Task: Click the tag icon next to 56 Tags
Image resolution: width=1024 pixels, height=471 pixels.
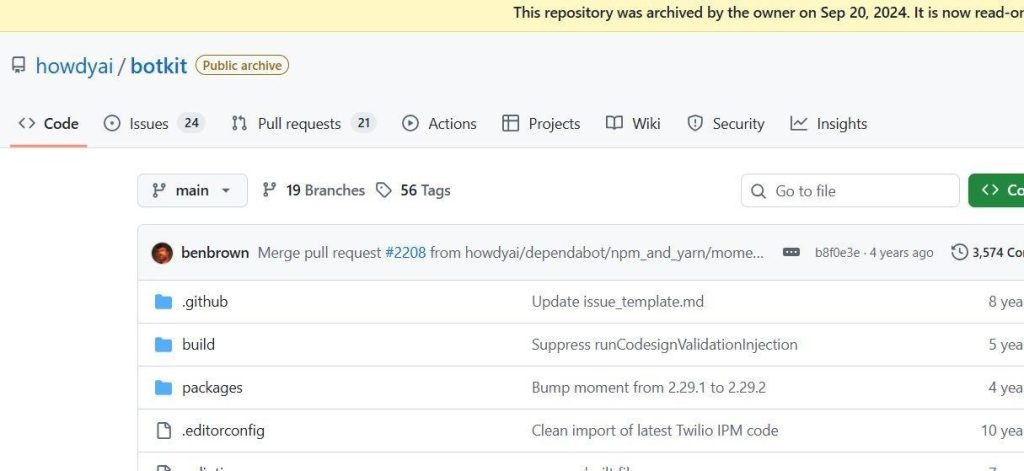Action: click(384, 190)
